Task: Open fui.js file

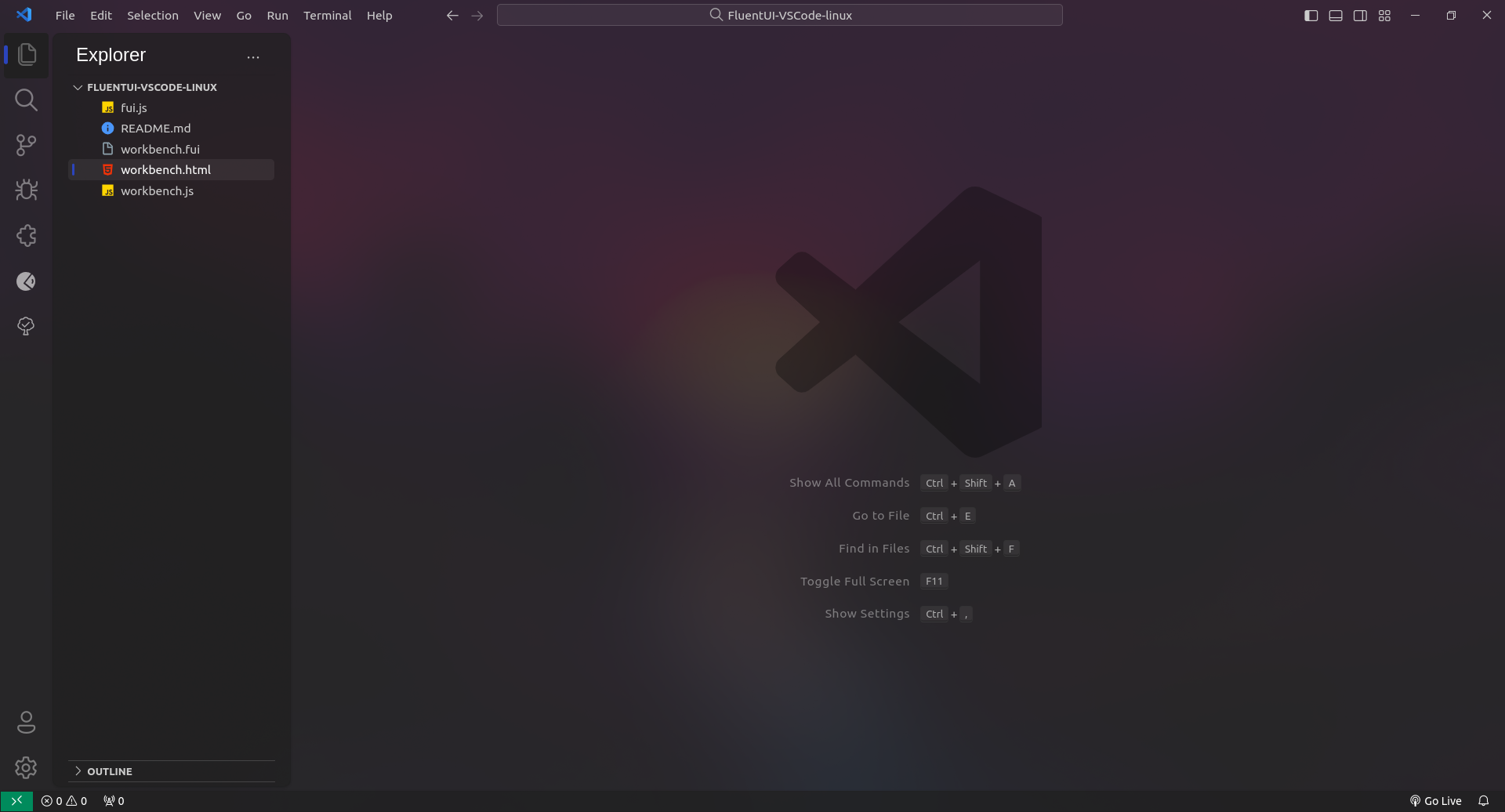Action: tap(172, 107)
